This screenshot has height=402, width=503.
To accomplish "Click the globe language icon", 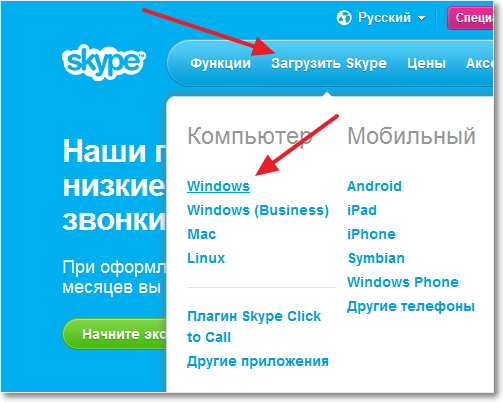I will (x=344, y=18).
